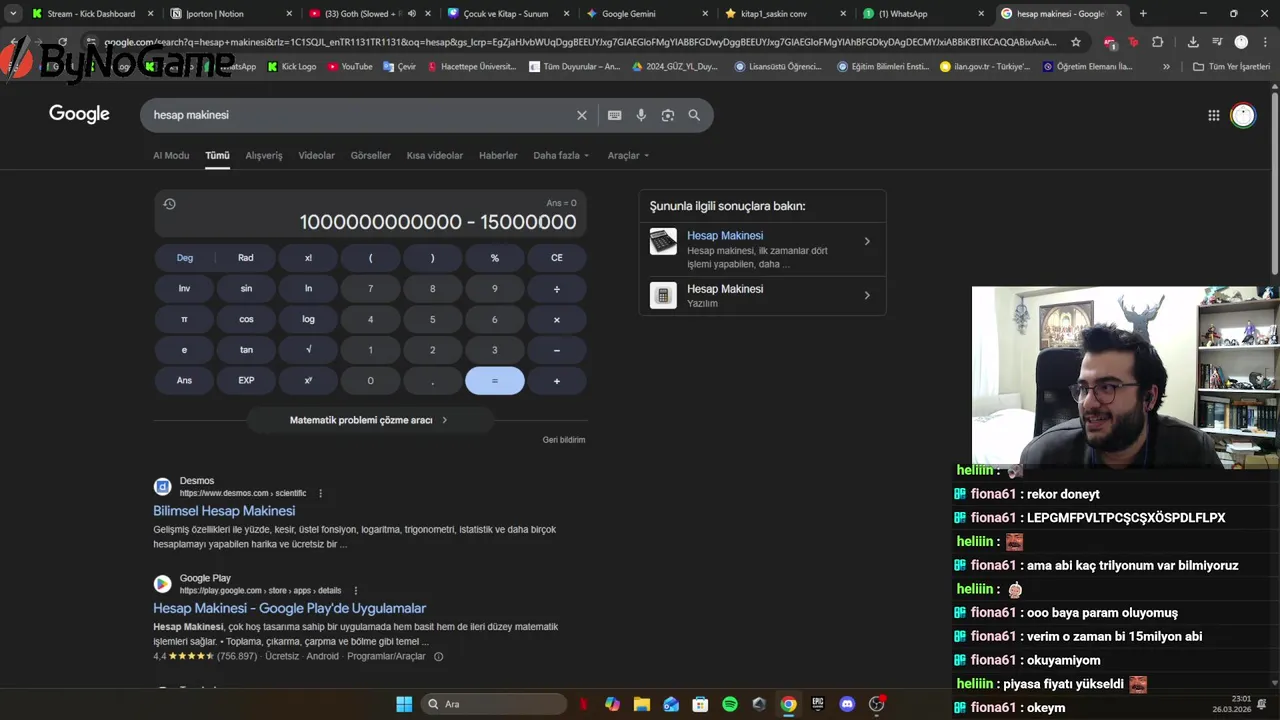Click the calculator 7 key
The image size is (1280, 720).
(370, 289)
